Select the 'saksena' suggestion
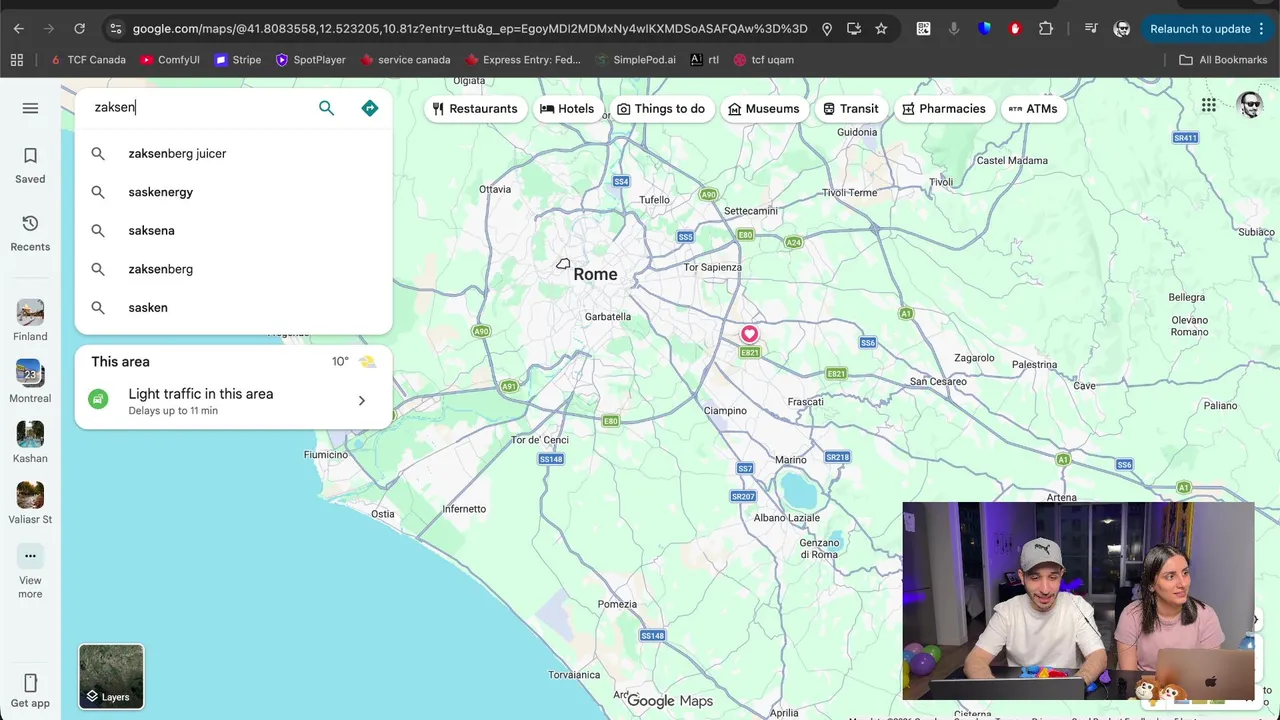The height and width of the screenshot is (720, 1280). (x=233, y=231)
